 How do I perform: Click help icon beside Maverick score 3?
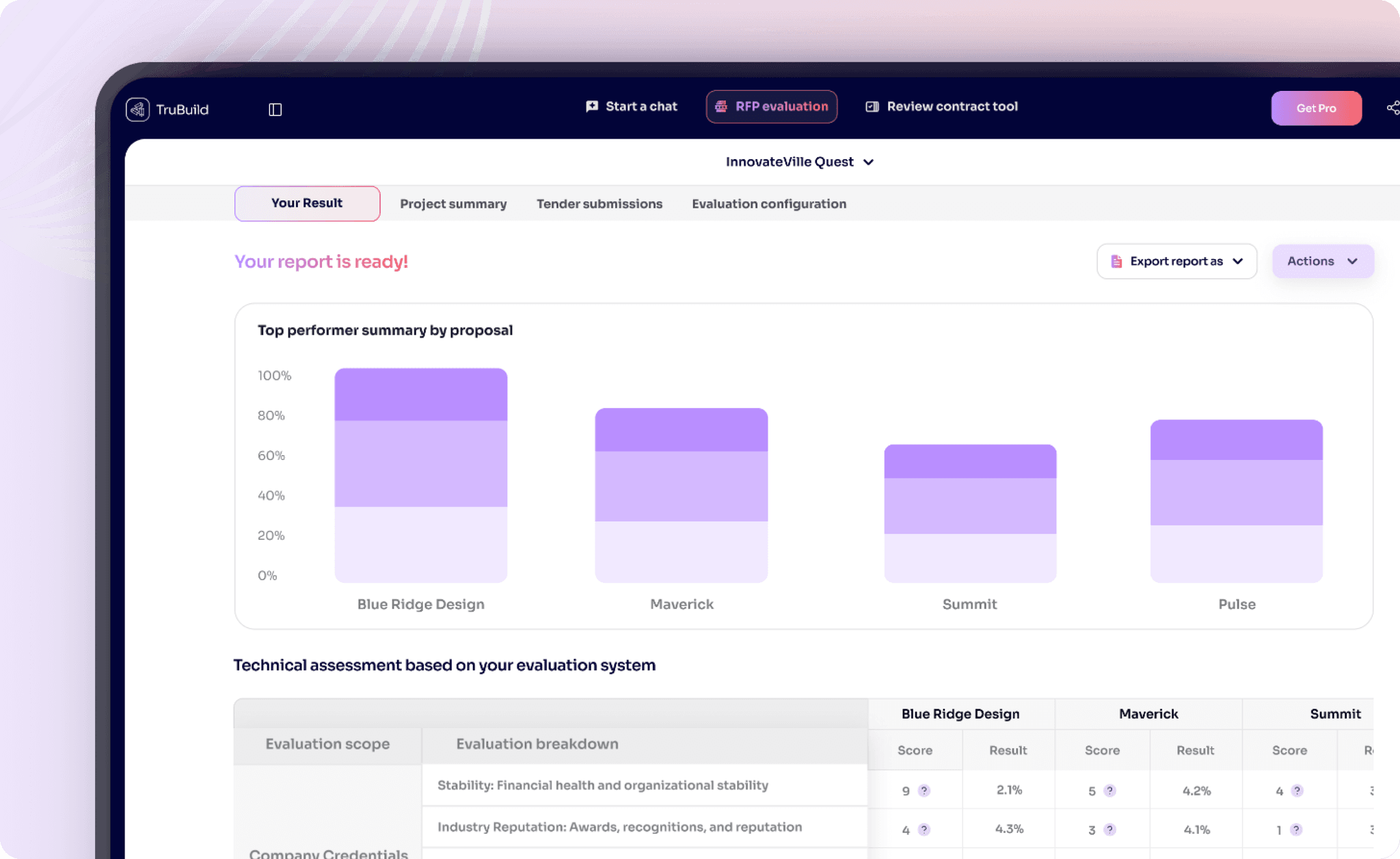coord(1109,830)
